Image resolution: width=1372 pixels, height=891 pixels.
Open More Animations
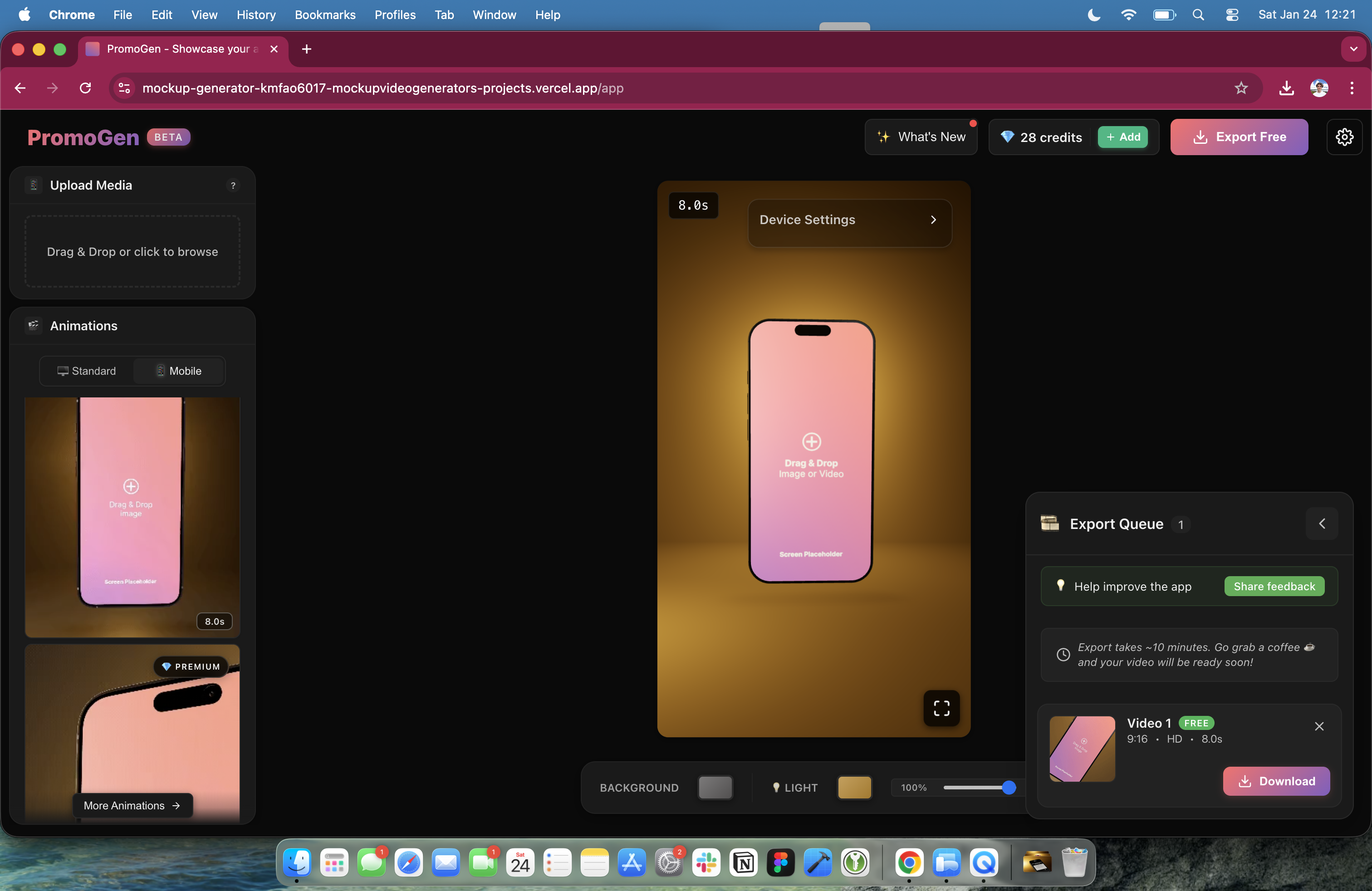(x=132, y=806)
